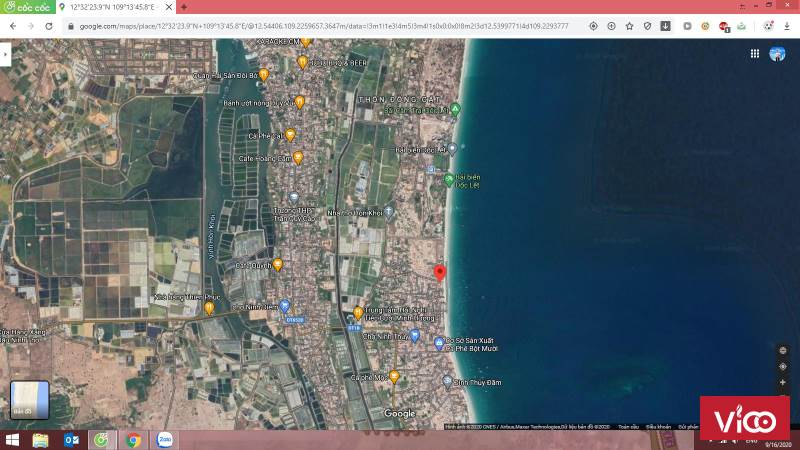Switch map layer using Bản đồ thumbnail
Screen dimensions: 800x450
(x=29, y=399)
